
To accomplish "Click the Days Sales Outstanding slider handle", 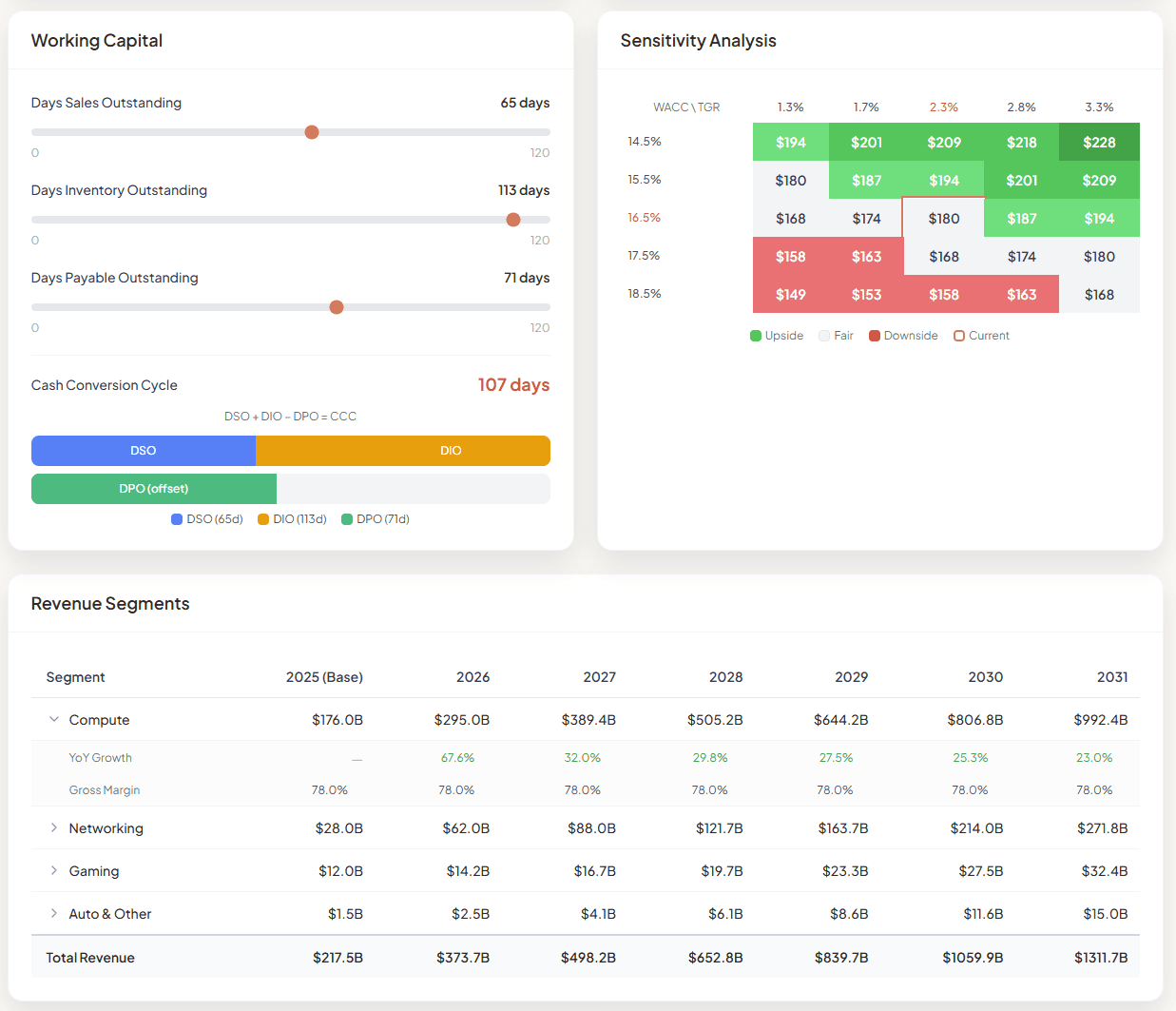I will point(311,132).
